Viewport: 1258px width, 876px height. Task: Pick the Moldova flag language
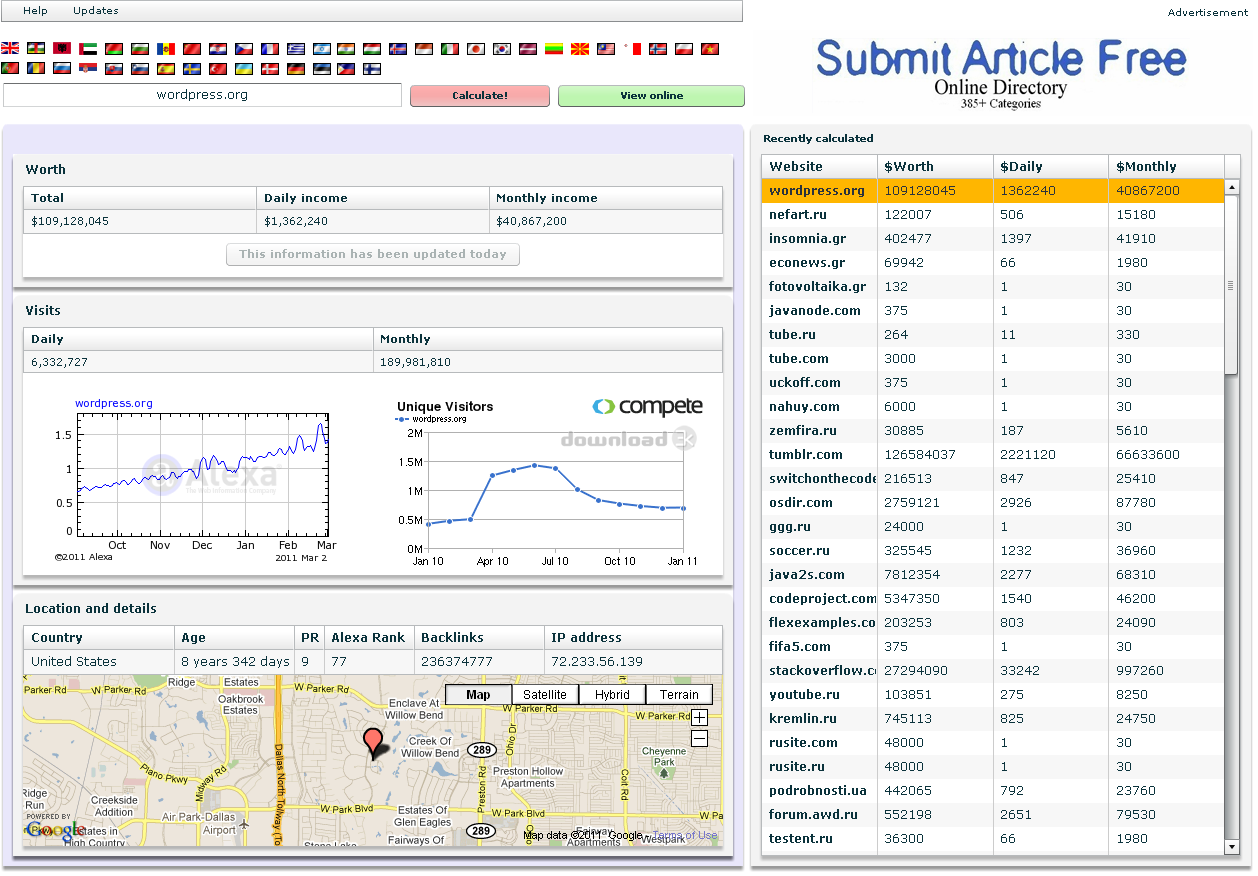click(166, 48)
